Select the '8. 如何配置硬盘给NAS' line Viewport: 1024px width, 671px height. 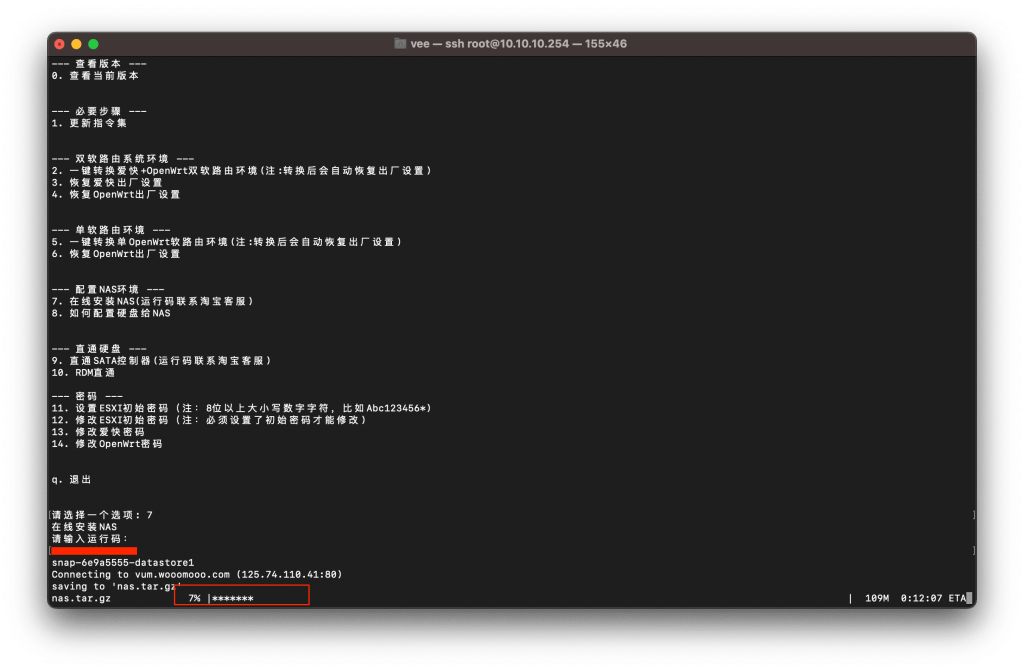coord(111,313)
